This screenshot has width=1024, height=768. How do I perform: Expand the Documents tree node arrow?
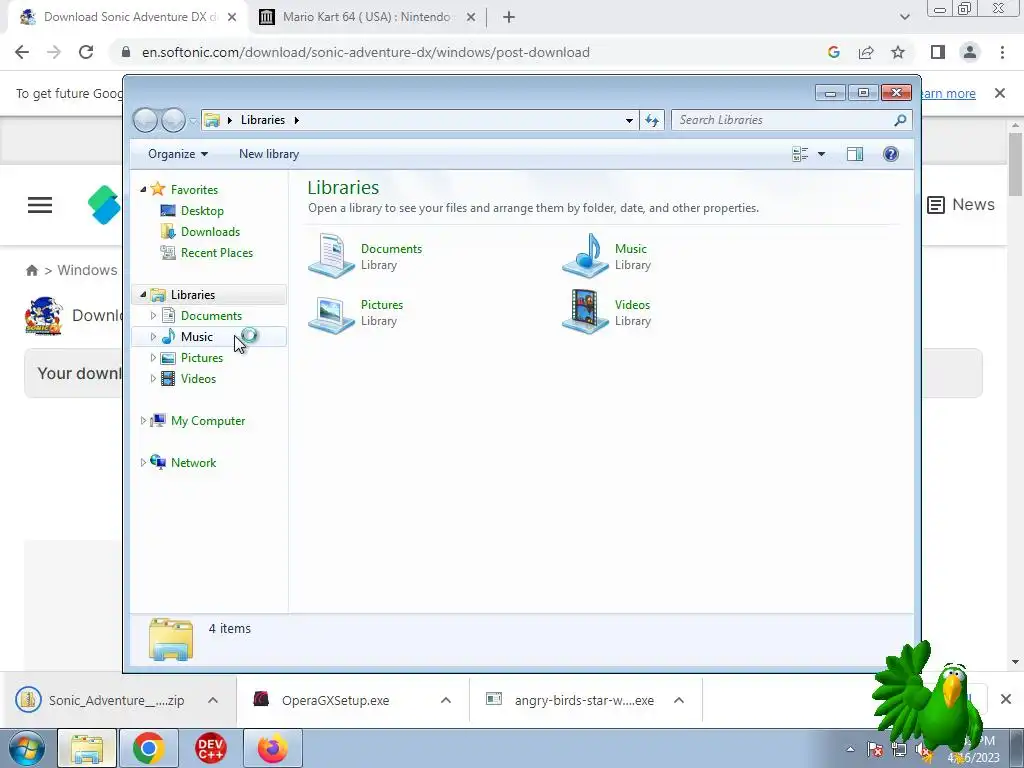tap(153, 315)
